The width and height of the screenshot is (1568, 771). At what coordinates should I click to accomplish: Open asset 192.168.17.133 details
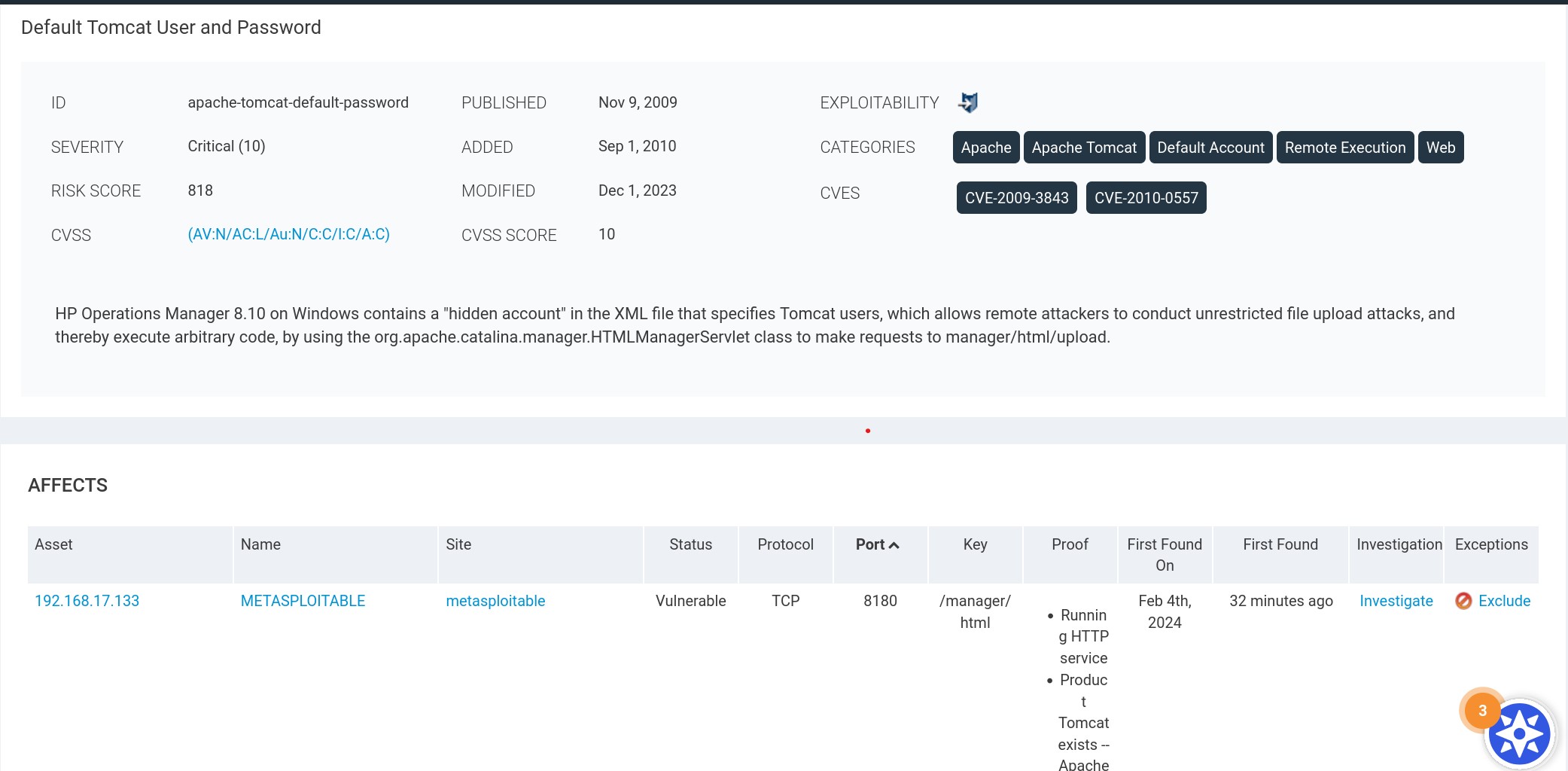(x=87, y=601)
